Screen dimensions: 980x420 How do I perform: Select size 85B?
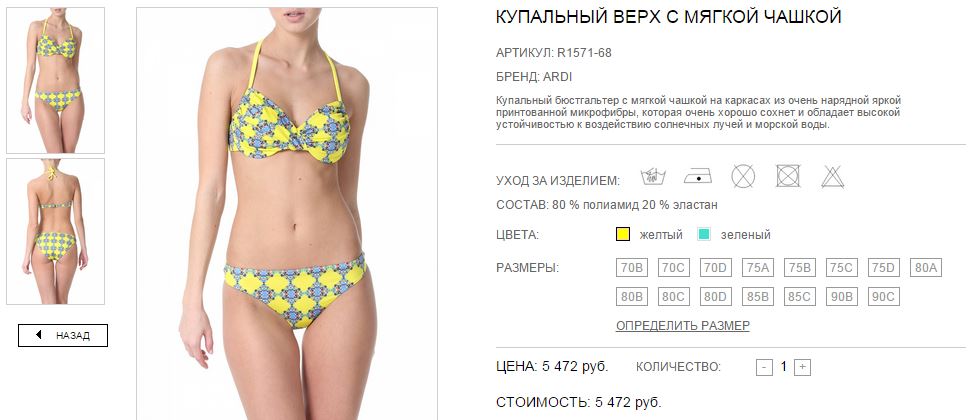point(758,297)
